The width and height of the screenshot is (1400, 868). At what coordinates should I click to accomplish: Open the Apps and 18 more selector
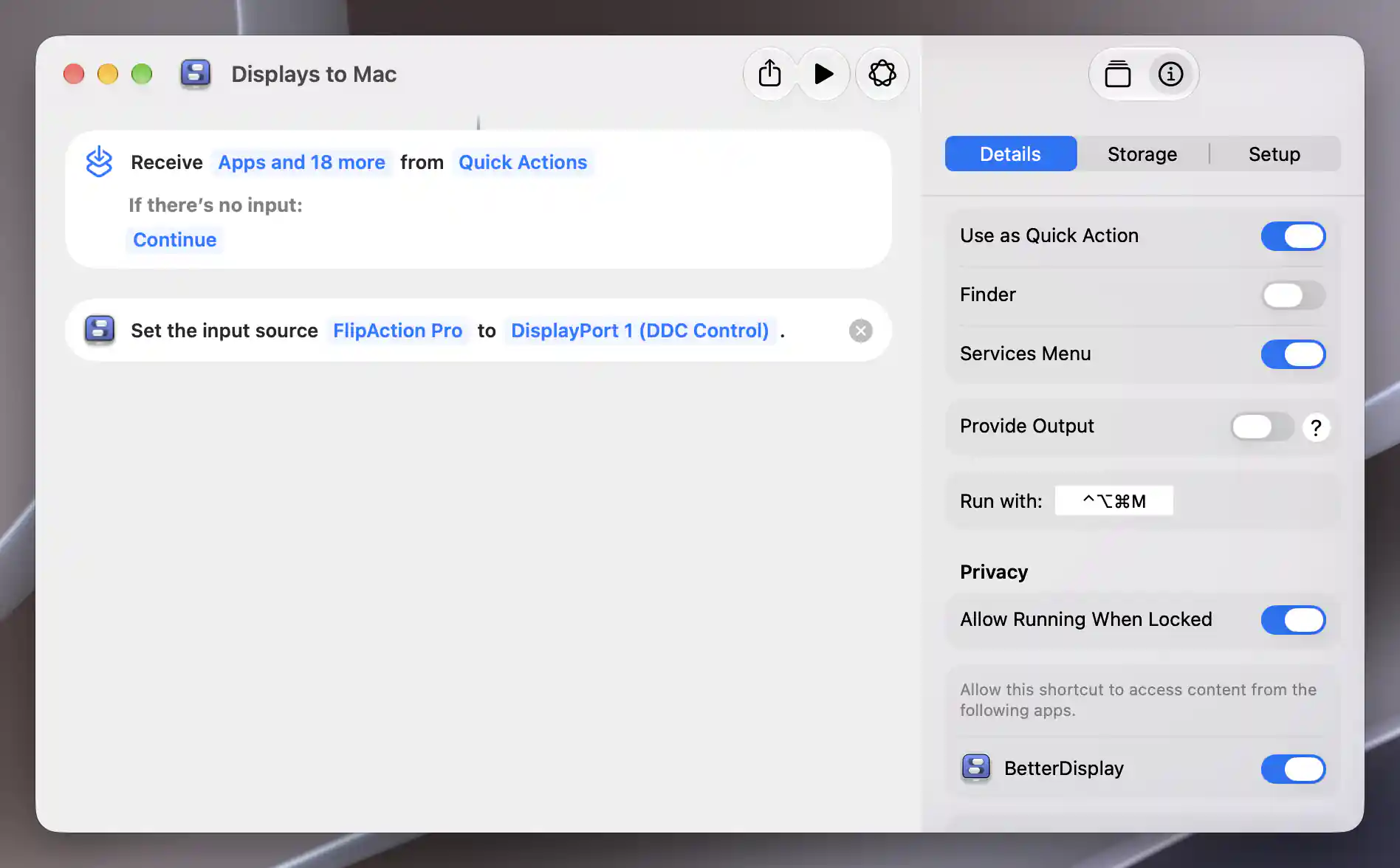point(301,162)
